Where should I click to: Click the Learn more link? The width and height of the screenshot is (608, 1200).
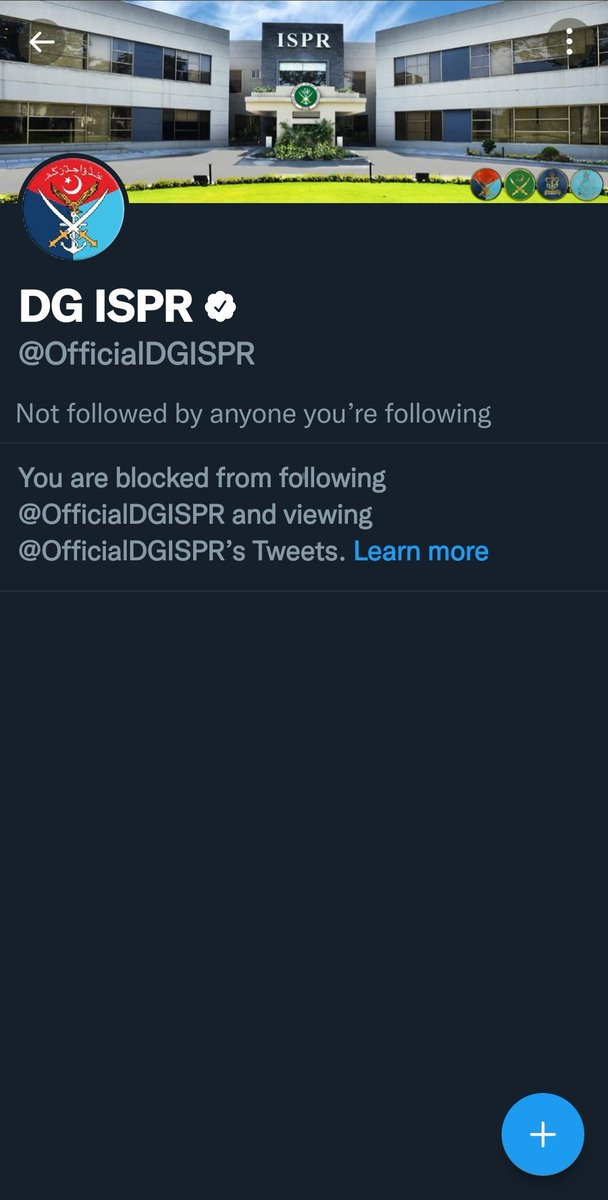coord(421,551)
